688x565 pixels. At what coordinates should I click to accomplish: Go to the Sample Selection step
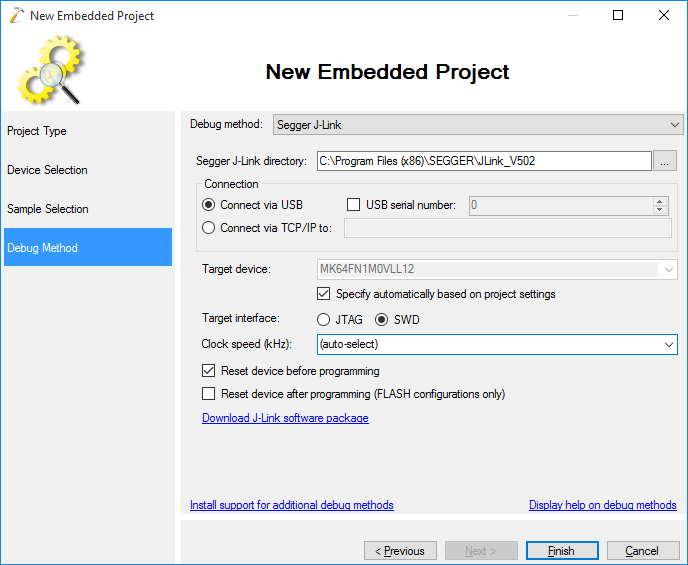tap(88, 209)
